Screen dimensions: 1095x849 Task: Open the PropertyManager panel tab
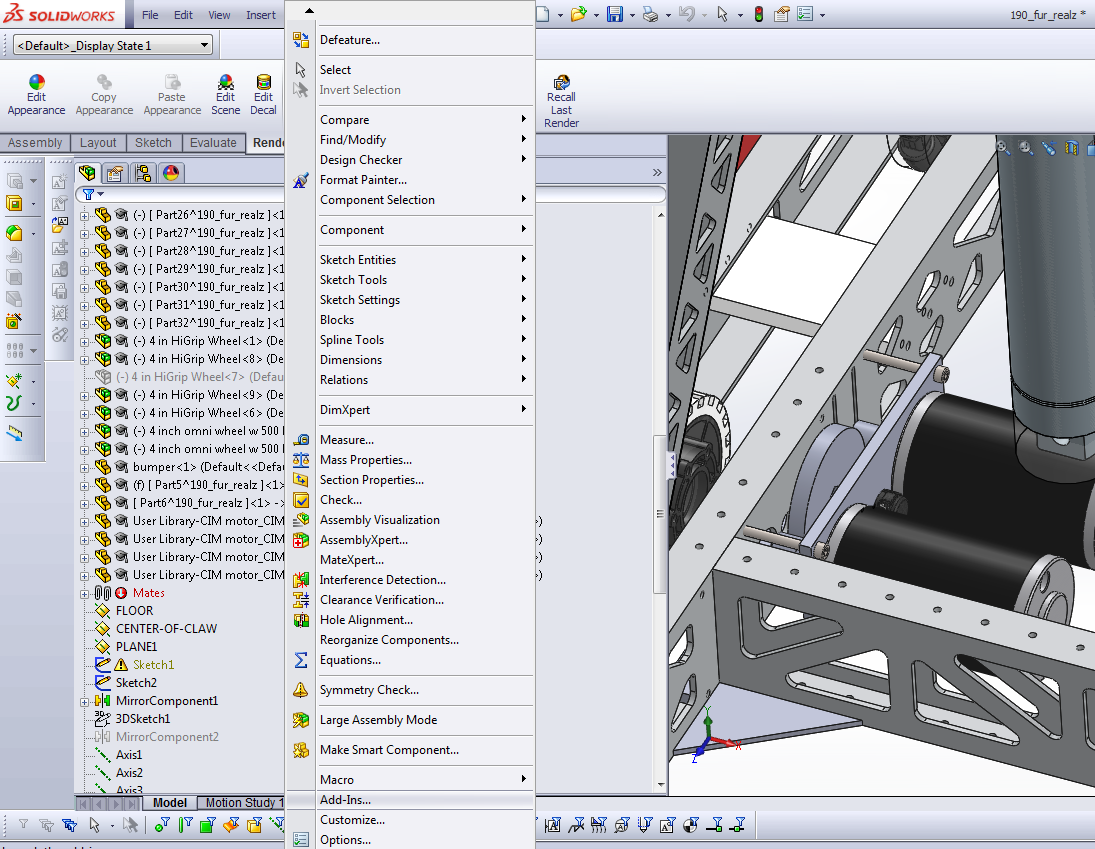(115, 173)
